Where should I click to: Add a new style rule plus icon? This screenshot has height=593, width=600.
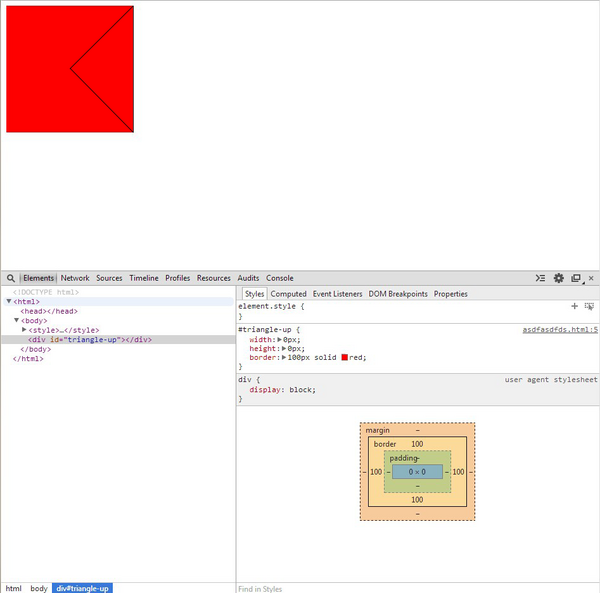(x=574, y=306)
